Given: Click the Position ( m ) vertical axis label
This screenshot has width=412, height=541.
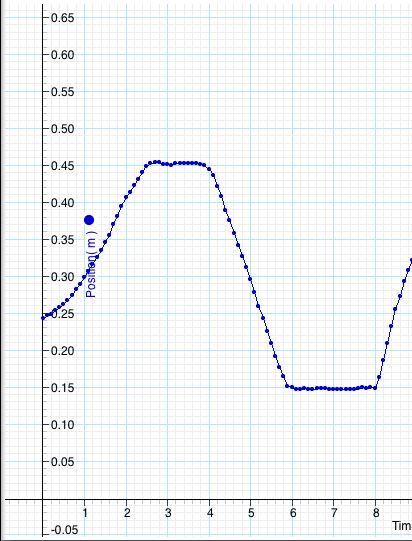Looking at the screenshot, I should [91, 264].
